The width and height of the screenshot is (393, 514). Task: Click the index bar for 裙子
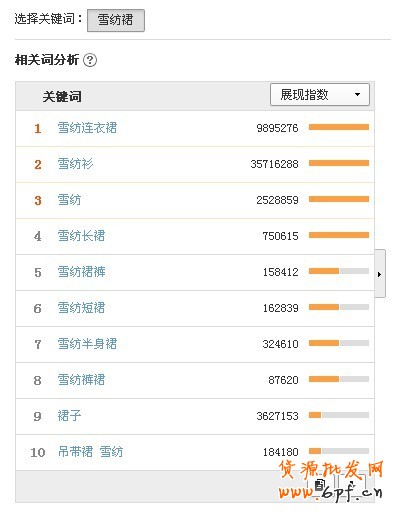tap(339, 415)
